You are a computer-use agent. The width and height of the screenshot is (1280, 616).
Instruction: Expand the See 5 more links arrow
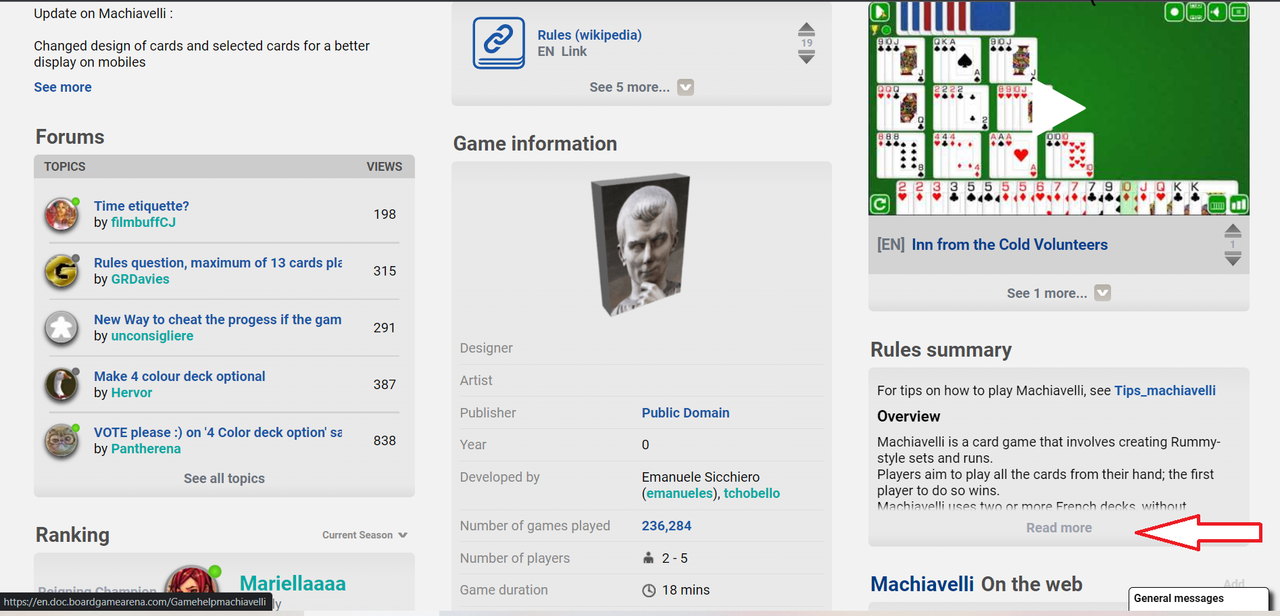coord(685,87)
